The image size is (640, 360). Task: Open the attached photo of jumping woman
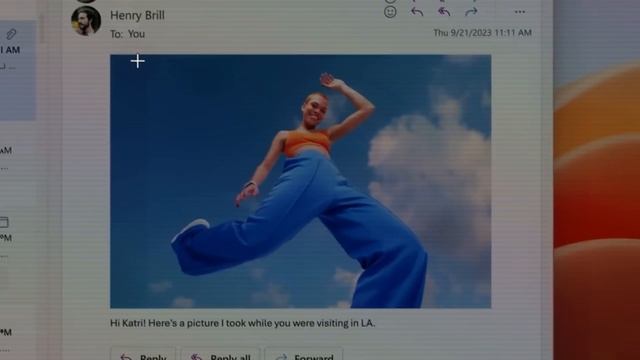coord(300,181)
